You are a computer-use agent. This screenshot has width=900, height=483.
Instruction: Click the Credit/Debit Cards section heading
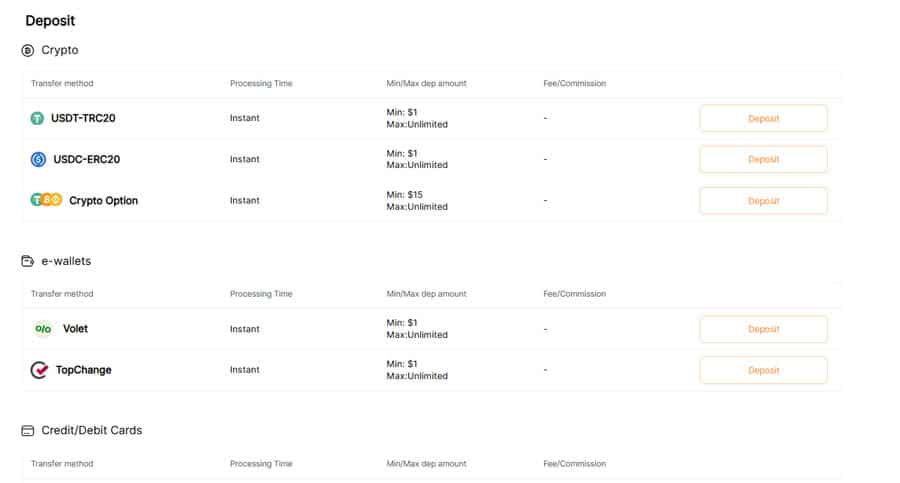click(92, 430)
